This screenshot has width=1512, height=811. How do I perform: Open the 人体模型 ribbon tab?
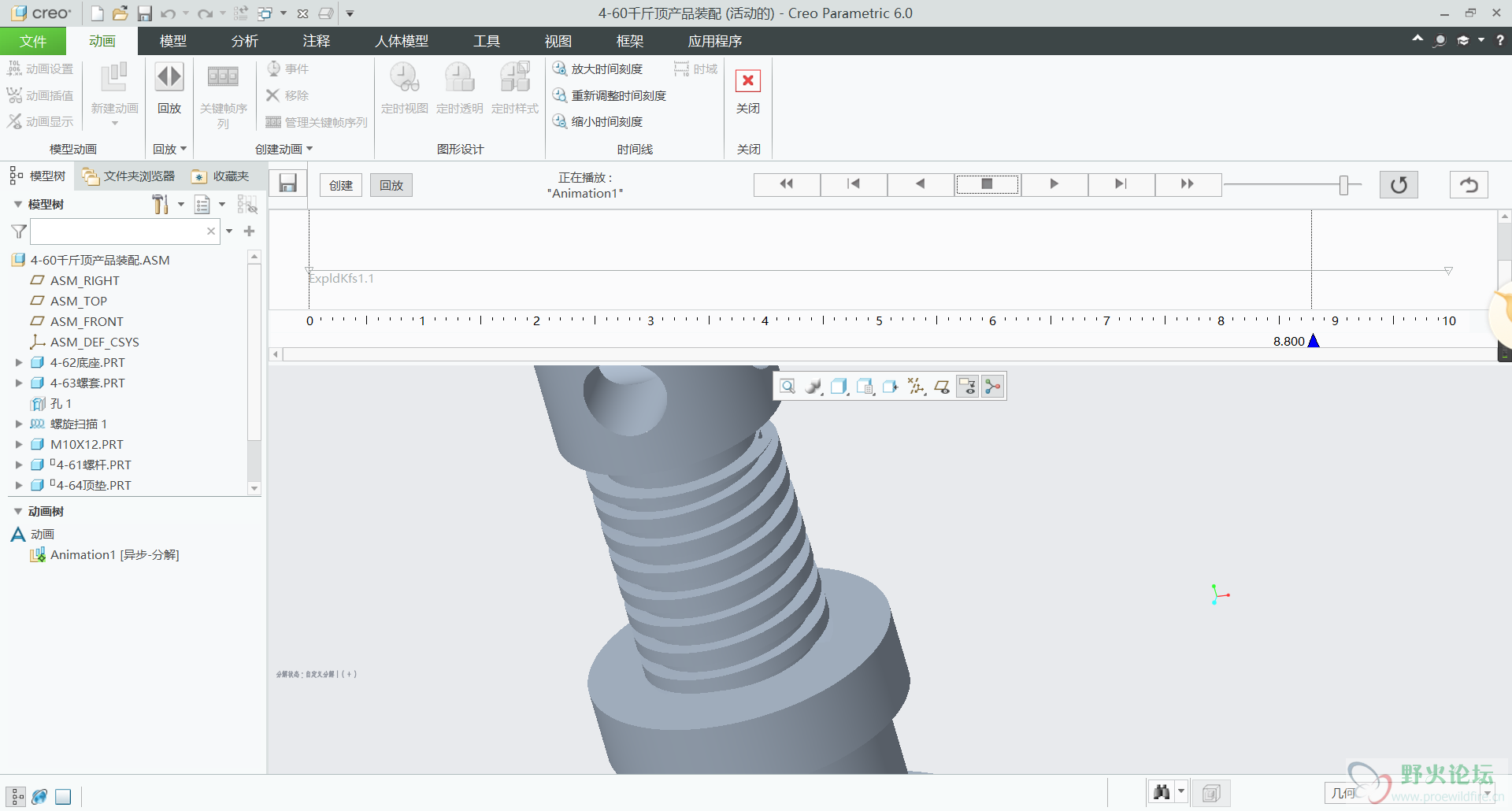(402, 41)
